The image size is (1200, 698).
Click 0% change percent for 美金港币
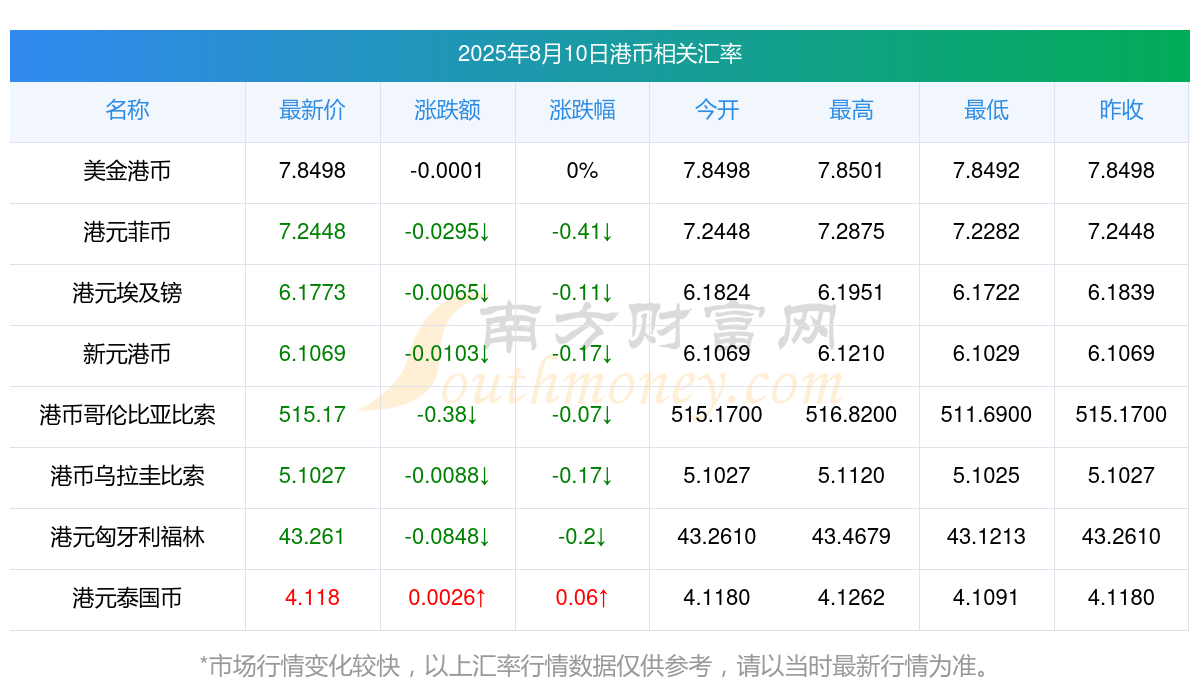[x=582, y=171]
